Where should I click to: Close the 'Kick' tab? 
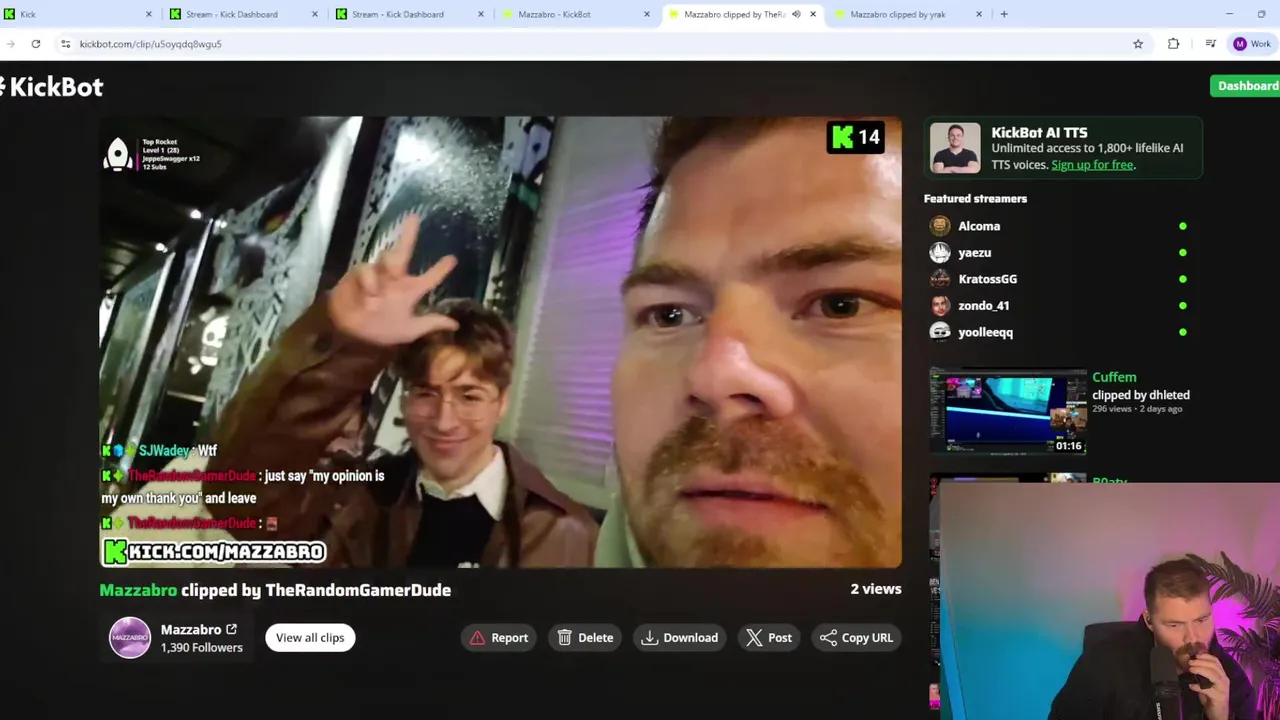point(149,14)
